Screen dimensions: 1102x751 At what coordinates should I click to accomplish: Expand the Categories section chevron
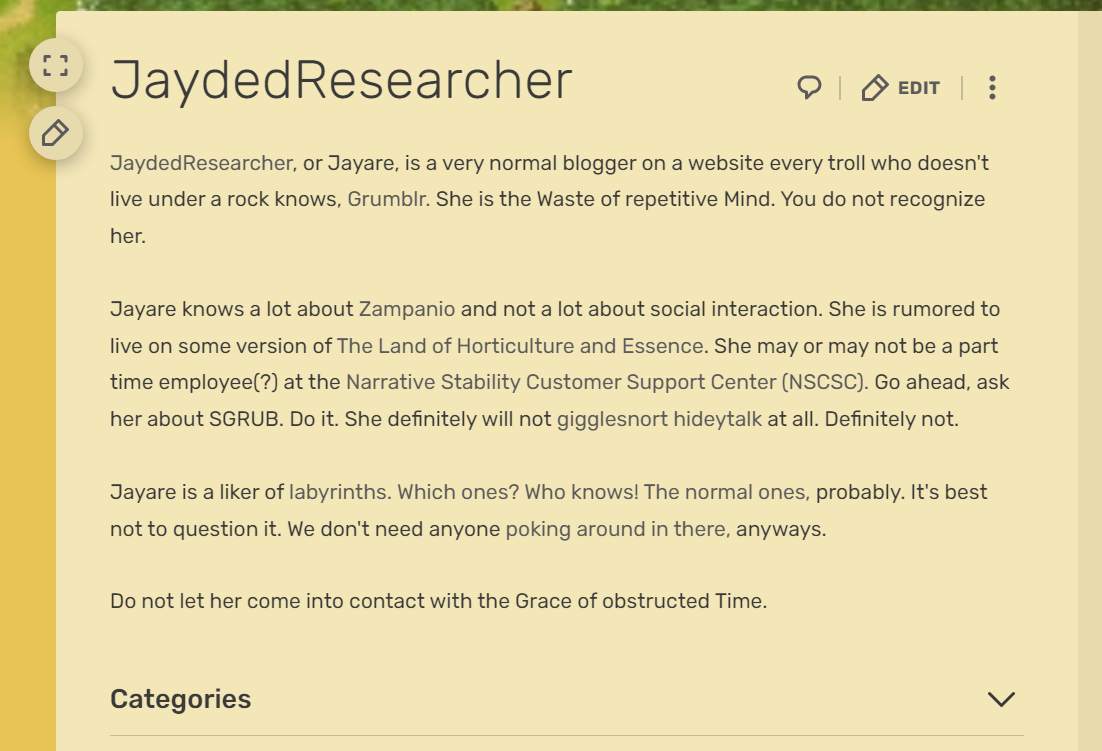tap(1001, 699)
